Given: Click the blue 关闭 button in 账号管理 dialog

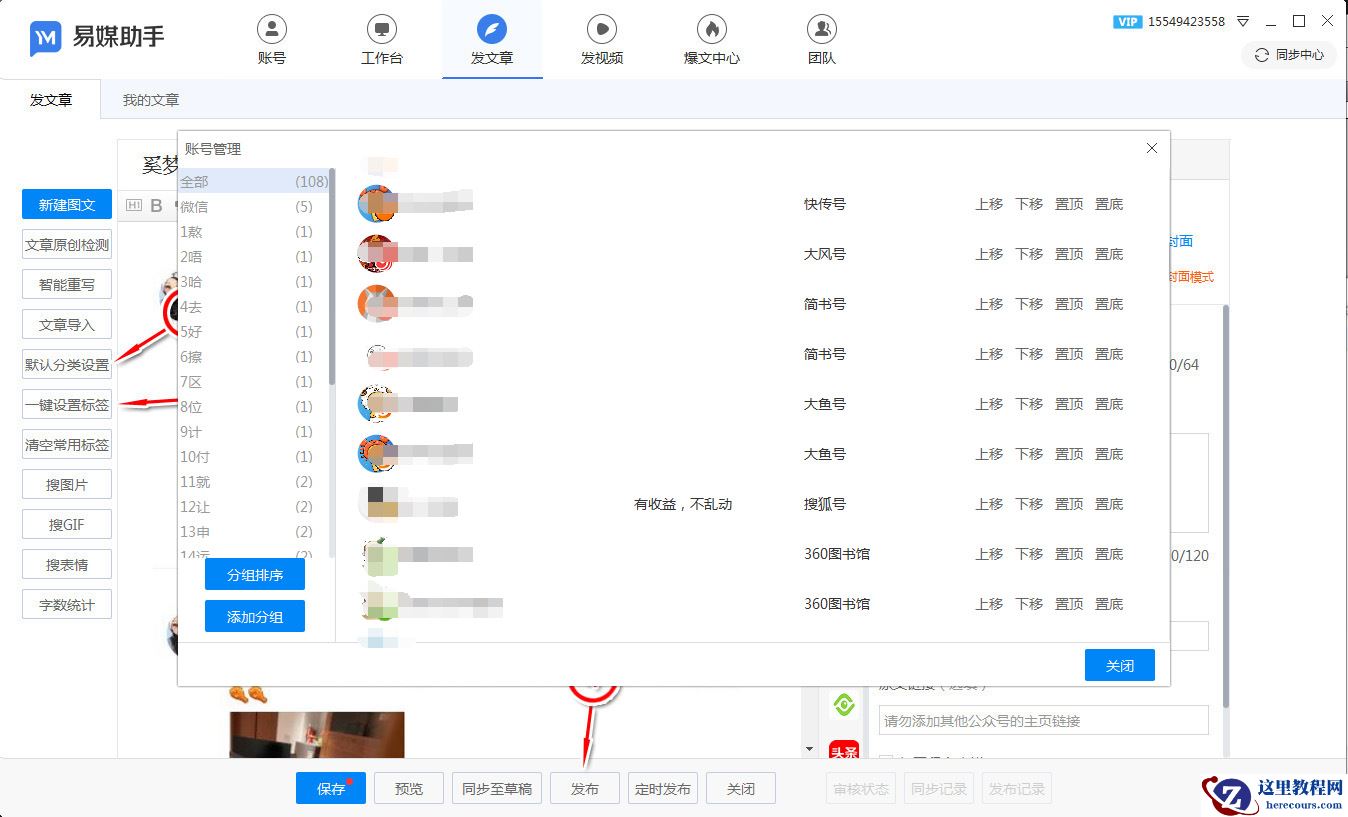Looking at the screenshot, I should [1120, 665].
